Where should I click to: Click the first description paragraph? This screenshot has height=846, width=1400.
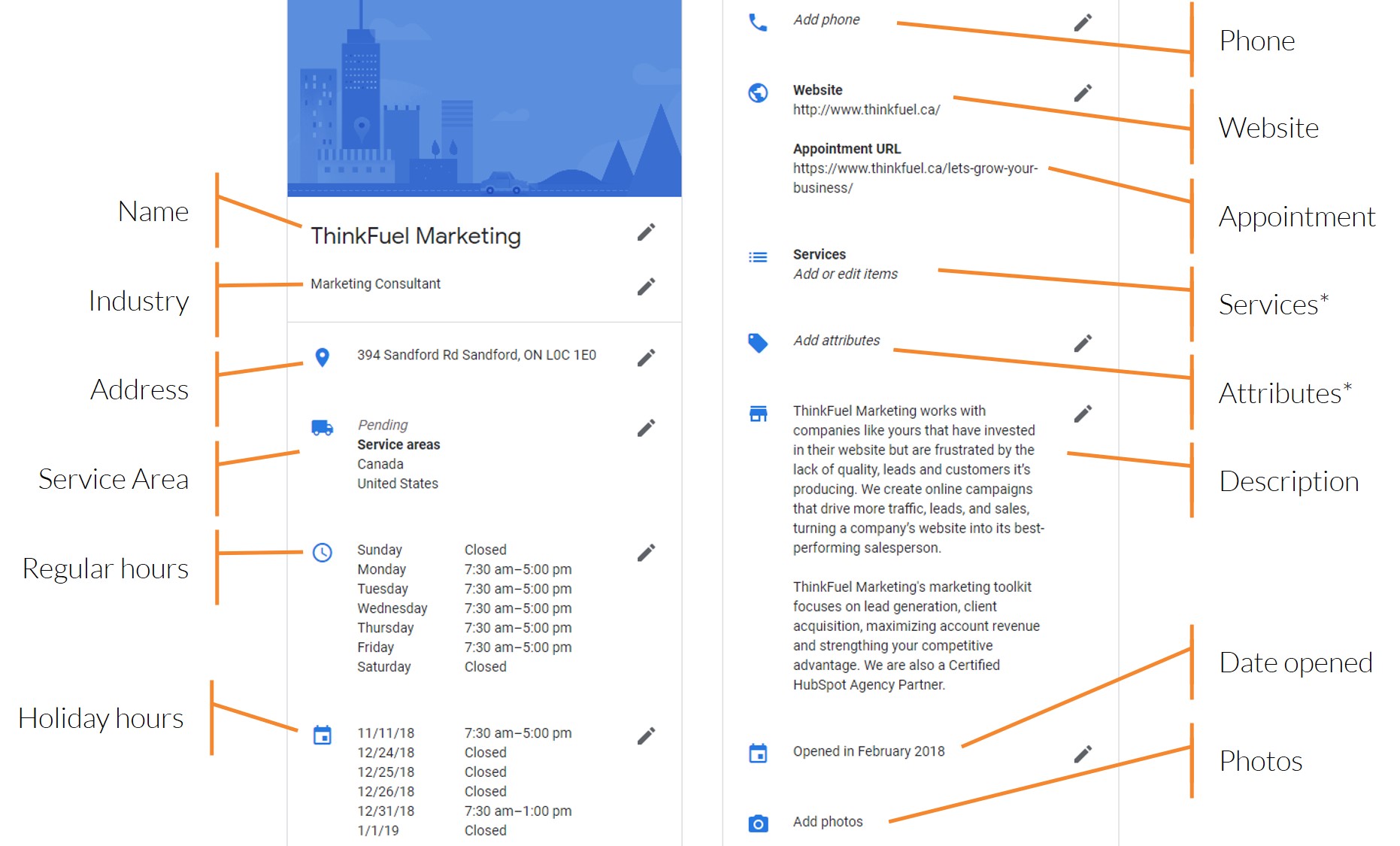click(x=919, y=479)
